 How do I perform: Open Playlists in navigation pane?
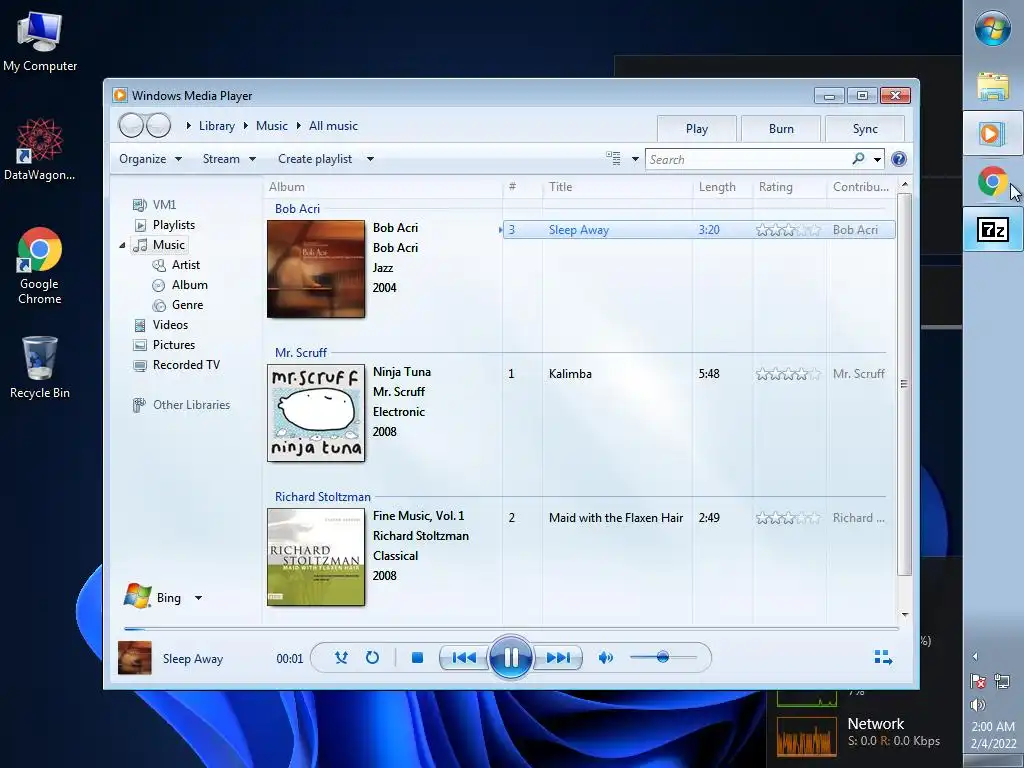pos(164,225)
